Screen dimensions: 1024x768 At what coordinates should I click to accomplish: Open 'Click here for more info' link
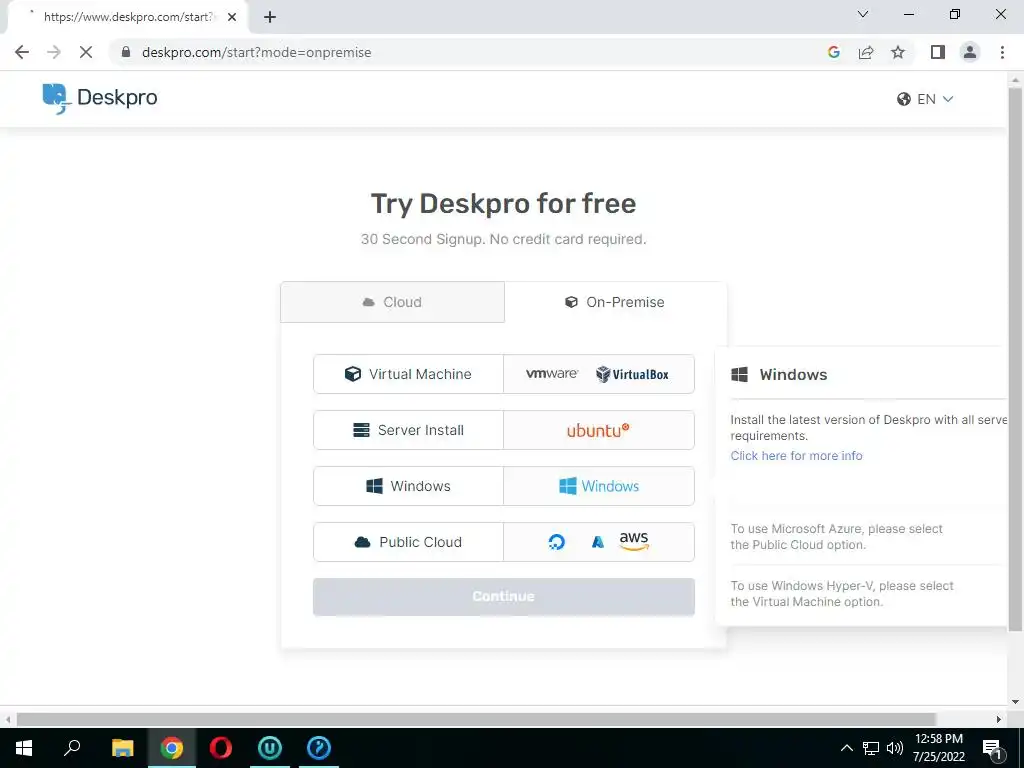click(796, 456)
